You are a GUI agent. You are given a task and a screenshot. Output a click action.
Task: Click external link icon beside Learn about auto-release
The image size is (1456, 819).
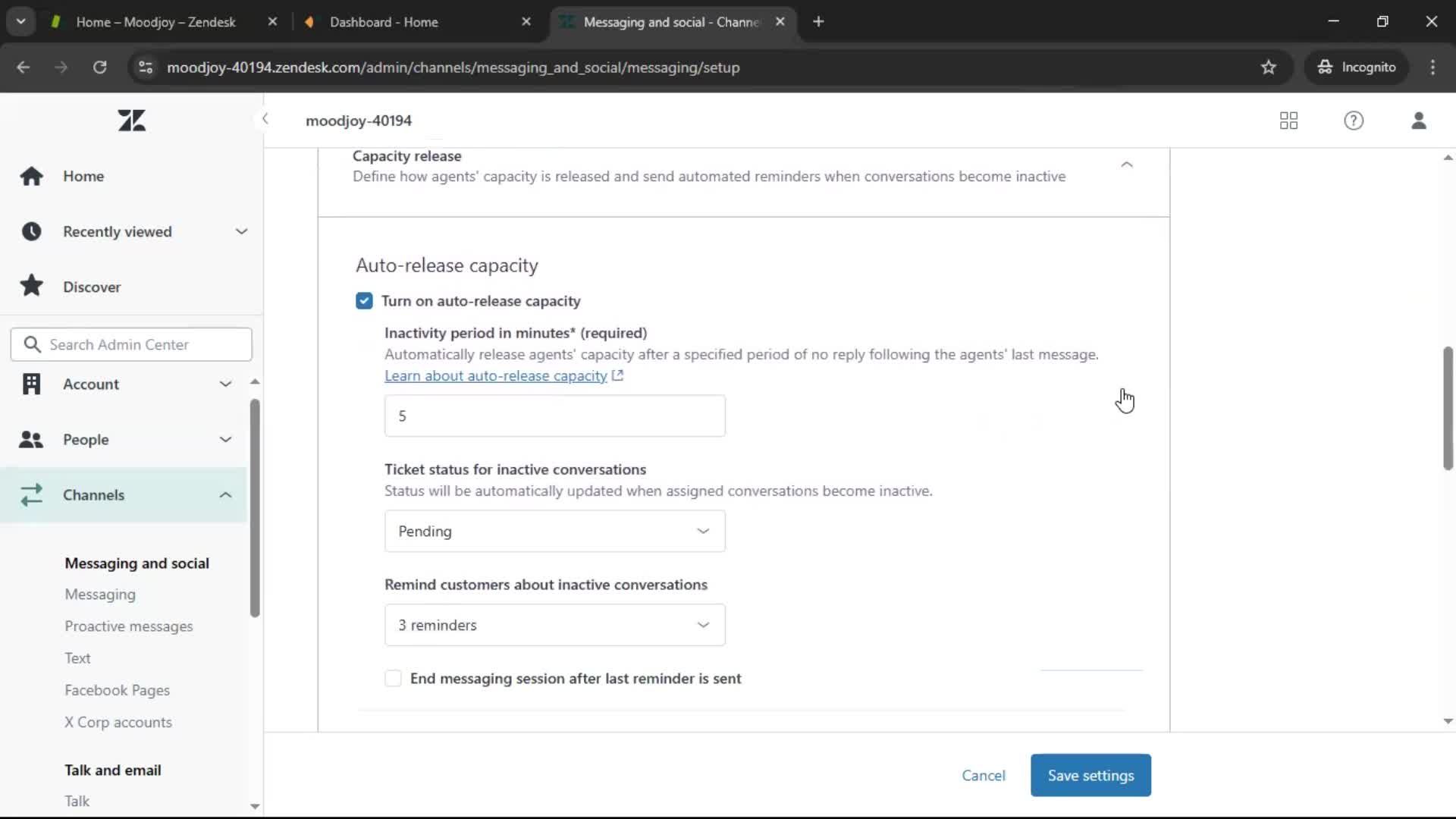(x=617, y=375)
